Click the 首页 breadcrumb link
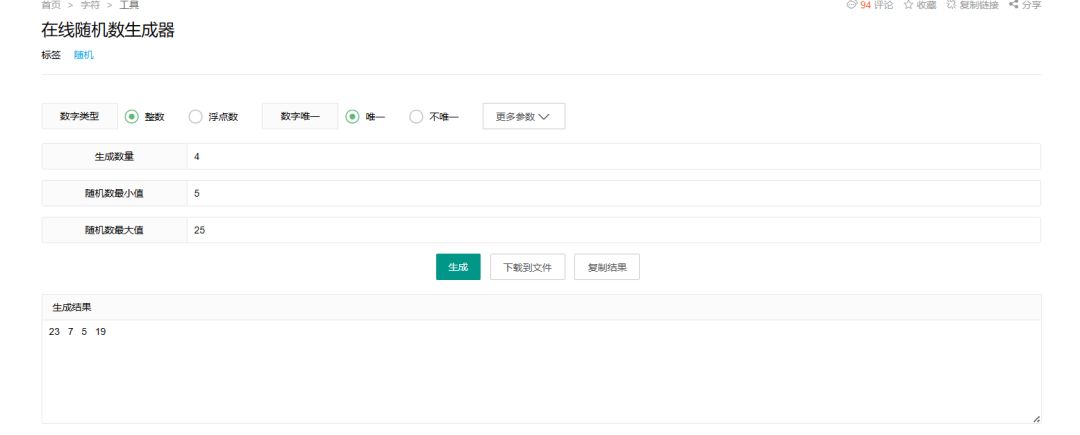The width and height of the screenshot is (1080, 435). (x=51, y=5)
